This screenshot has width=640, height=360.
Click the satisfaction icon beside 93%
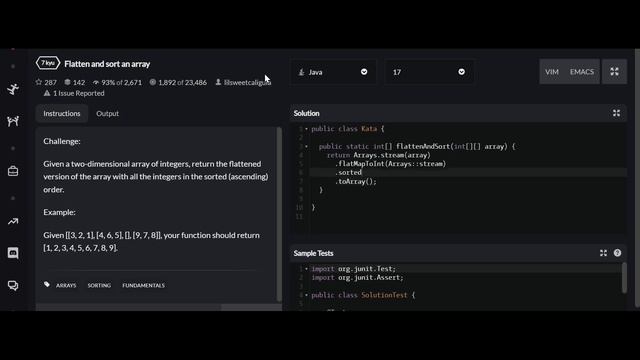pyautogui.click(x=96, y=82)
